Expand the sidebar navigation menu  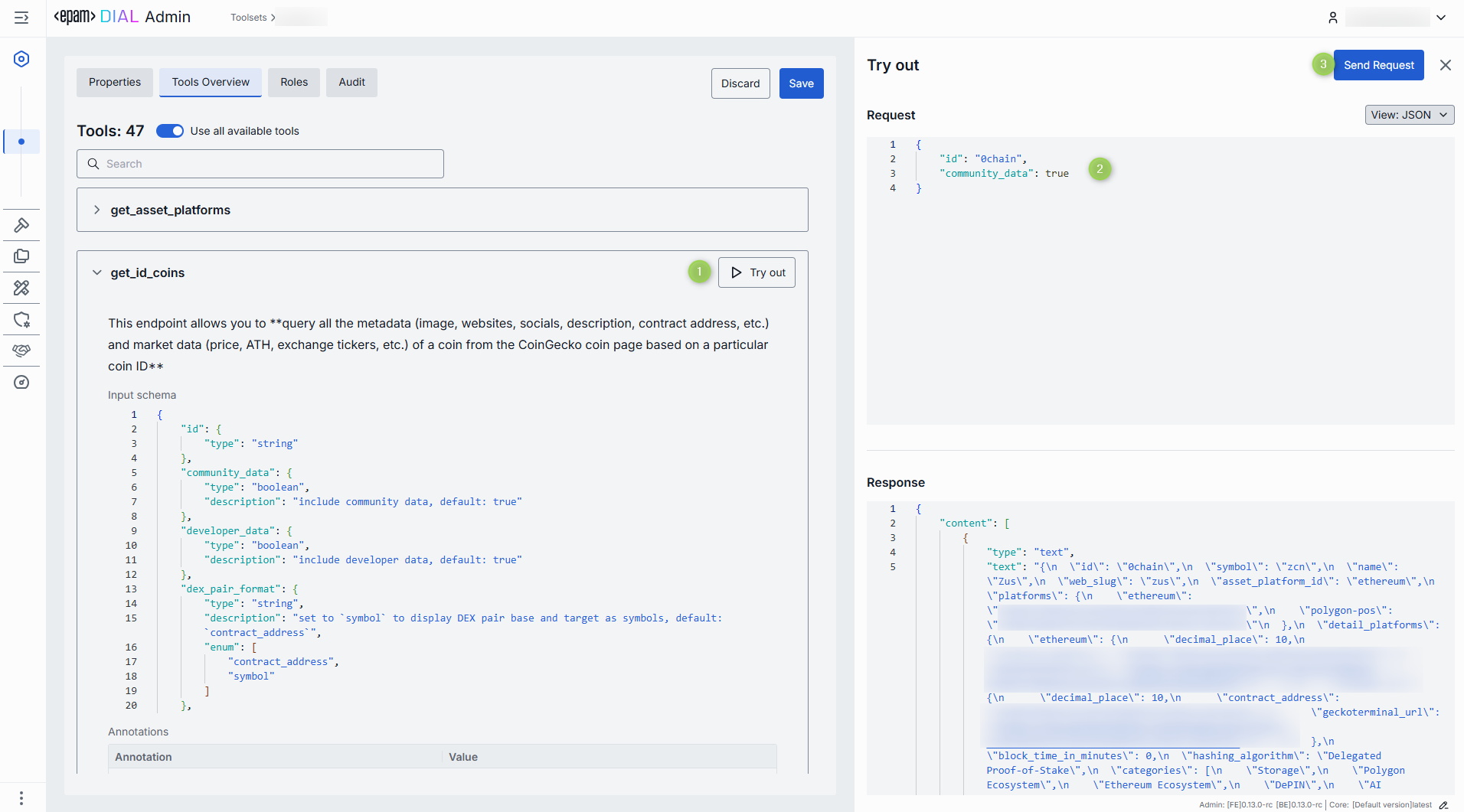tap(21, 18)
